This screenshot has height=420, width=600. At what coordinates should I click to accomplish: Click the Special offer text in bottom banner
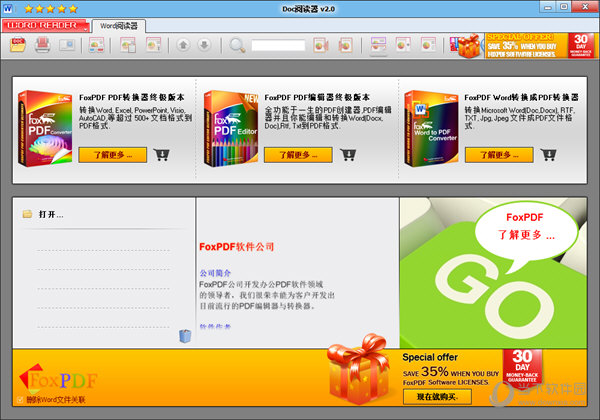(430, 357)
